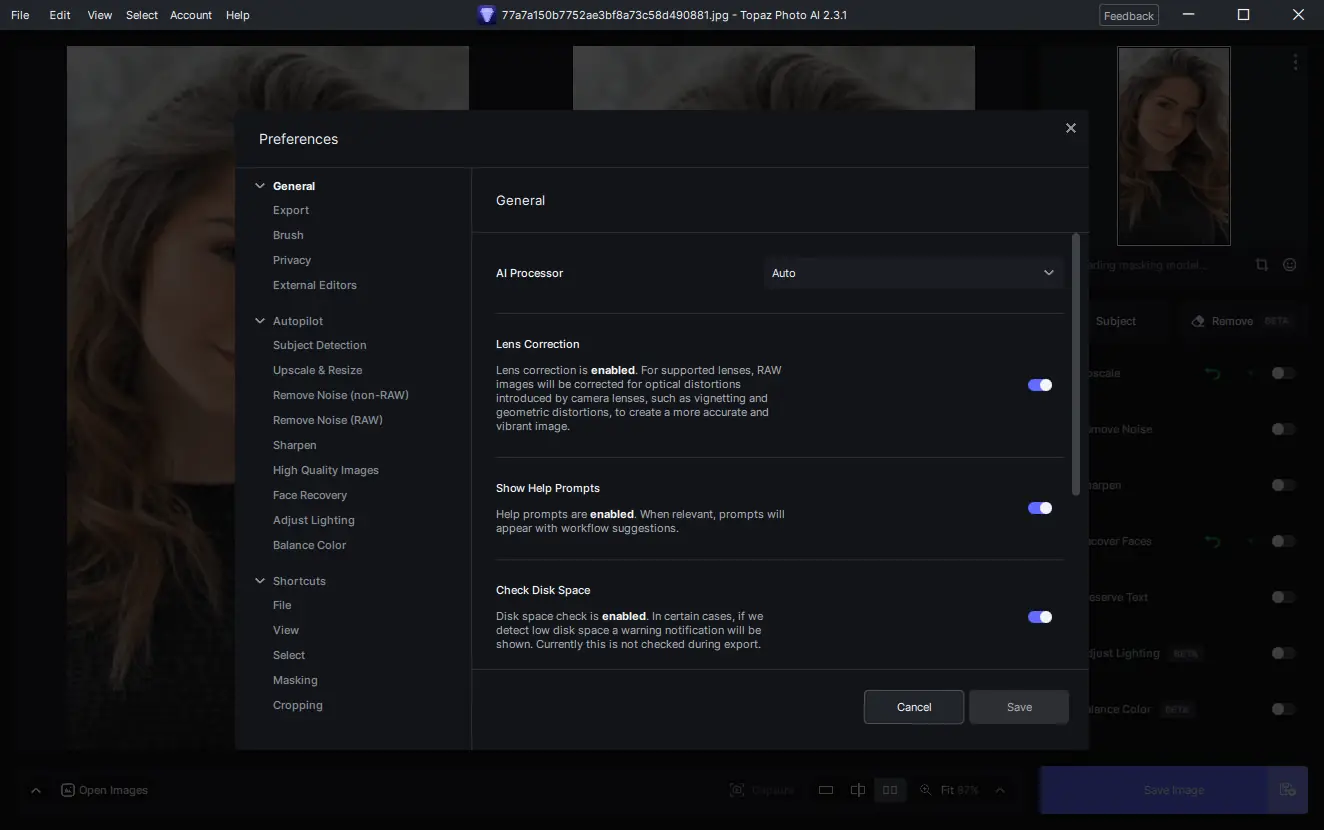Image resolution: width=1324 pixels, height=830 pixels.
Task: Click the Topaz Photo AI logo icon
Action: (487, 15)
